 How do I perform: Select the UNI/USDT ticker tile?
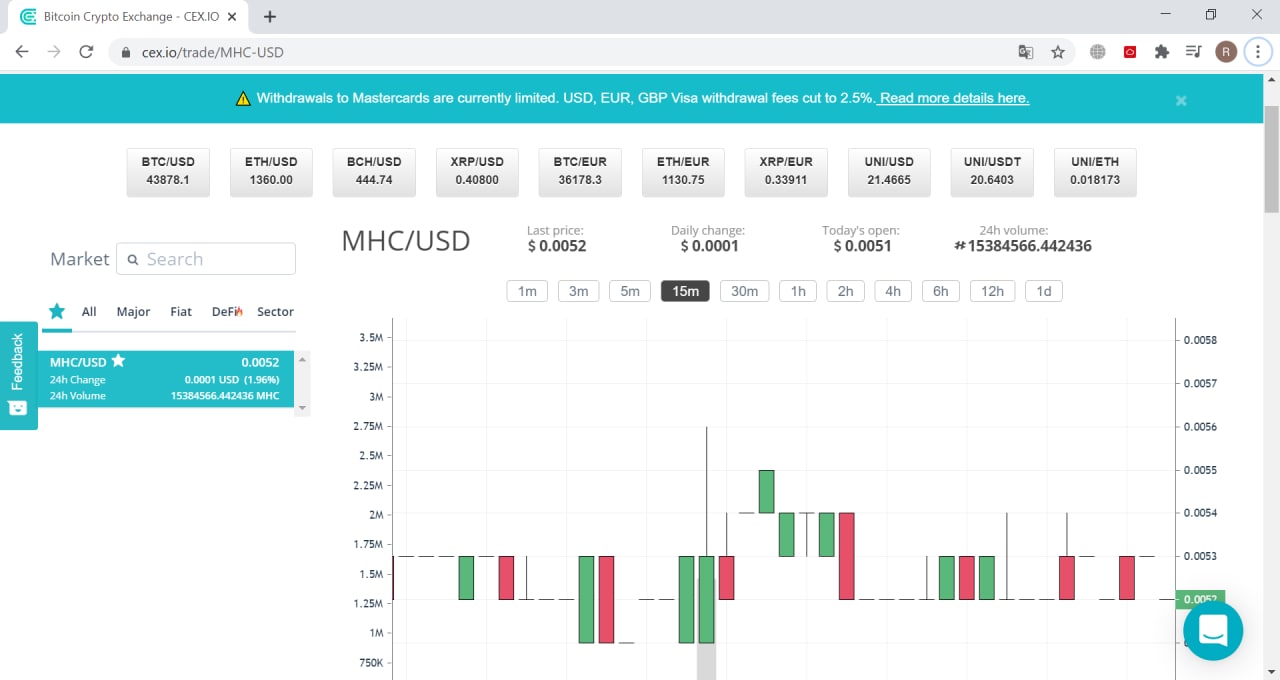click(992, 172)
